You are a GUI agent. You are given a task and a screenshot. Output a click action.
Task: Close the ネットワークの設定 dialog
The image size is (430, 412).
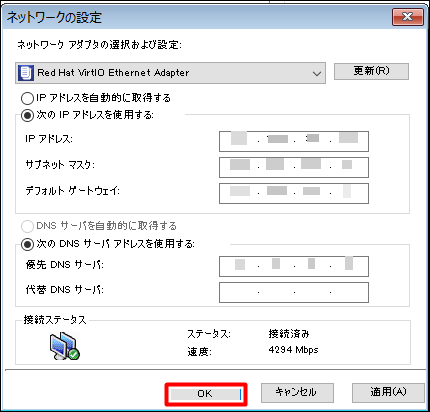[408, 17]
